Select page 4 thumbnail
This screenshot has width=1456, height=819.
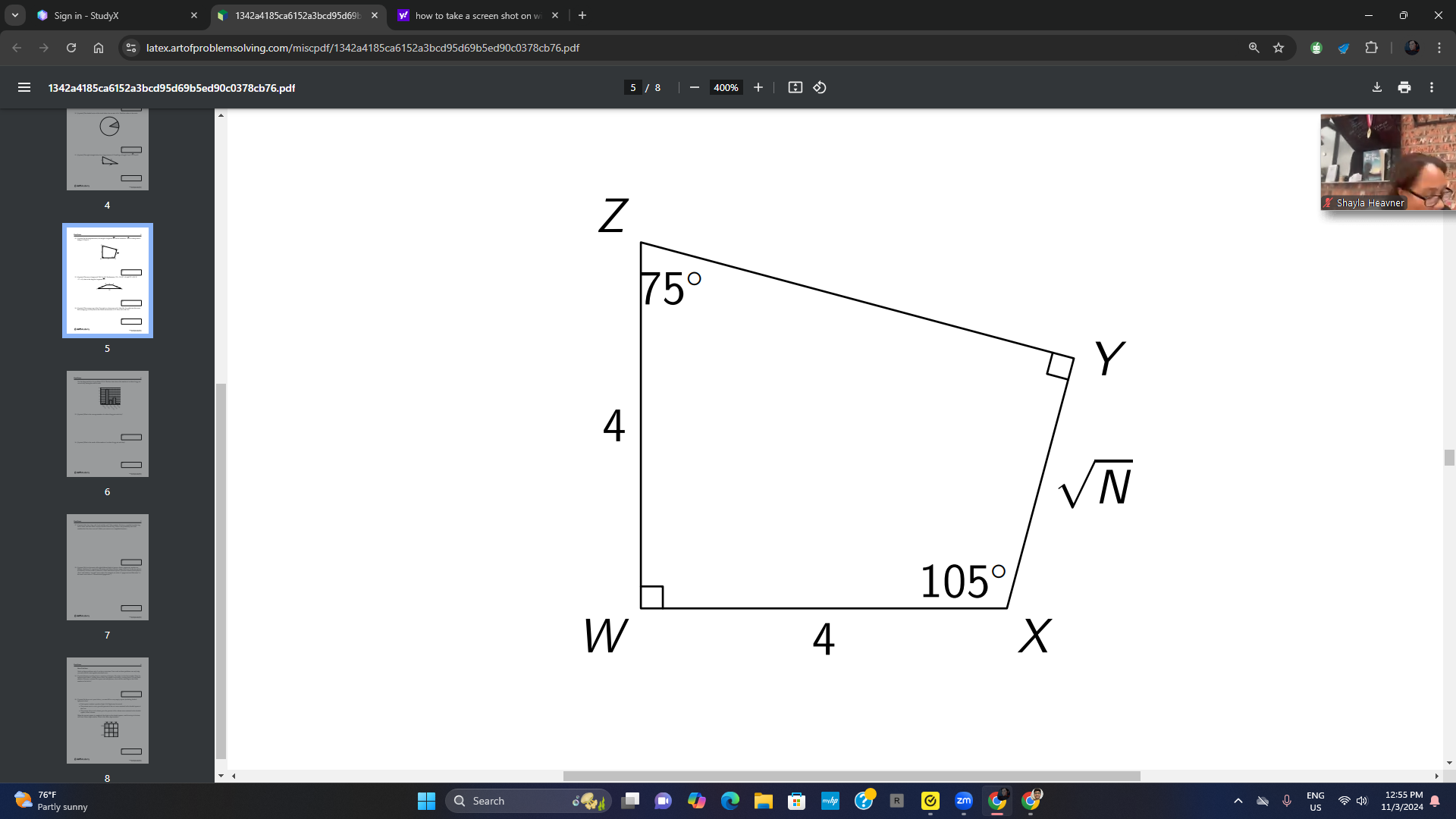(108, 149)
